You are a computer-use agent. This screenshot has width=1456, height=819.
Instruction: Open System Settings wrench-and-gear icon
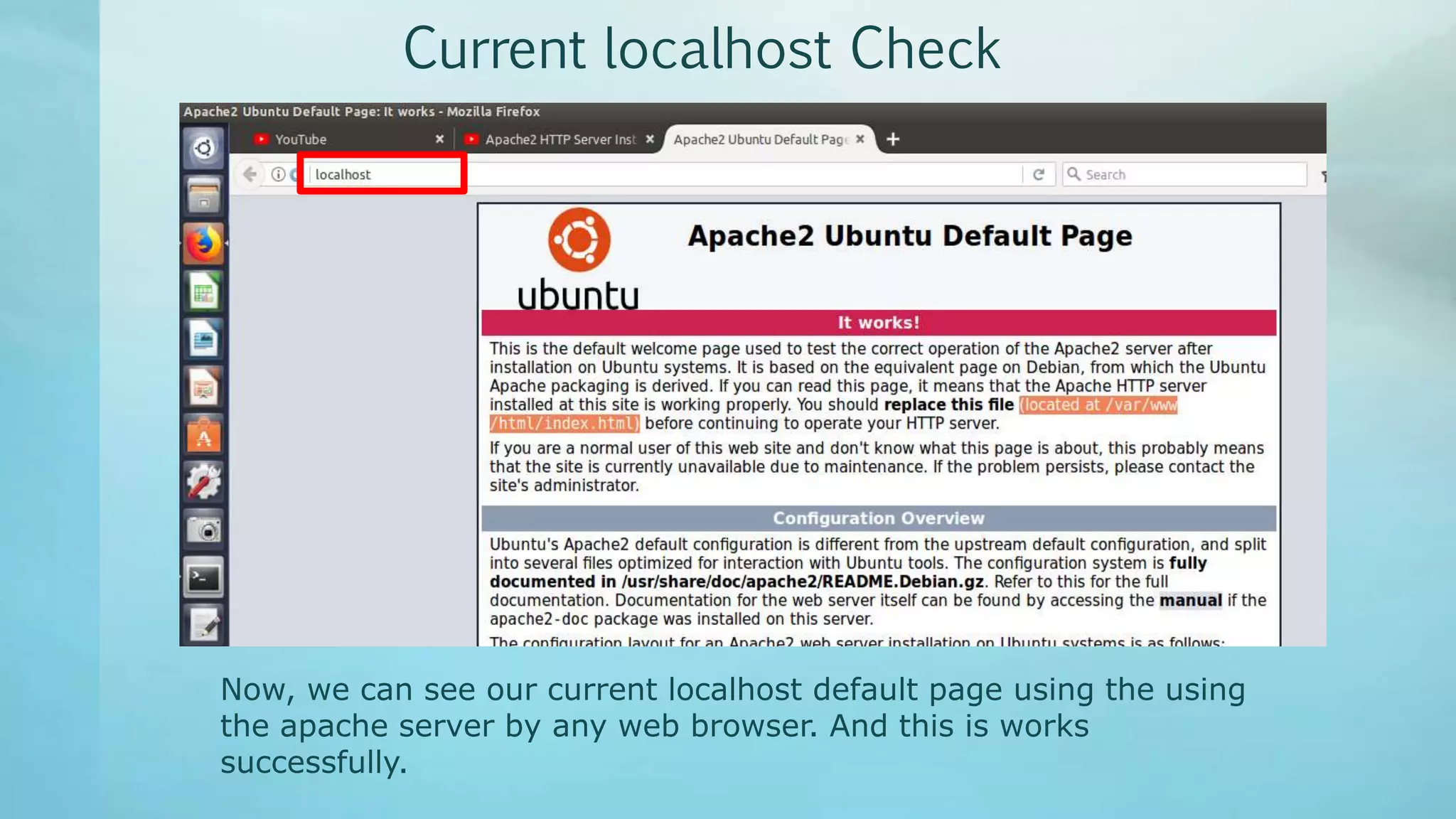coord(204,482)
